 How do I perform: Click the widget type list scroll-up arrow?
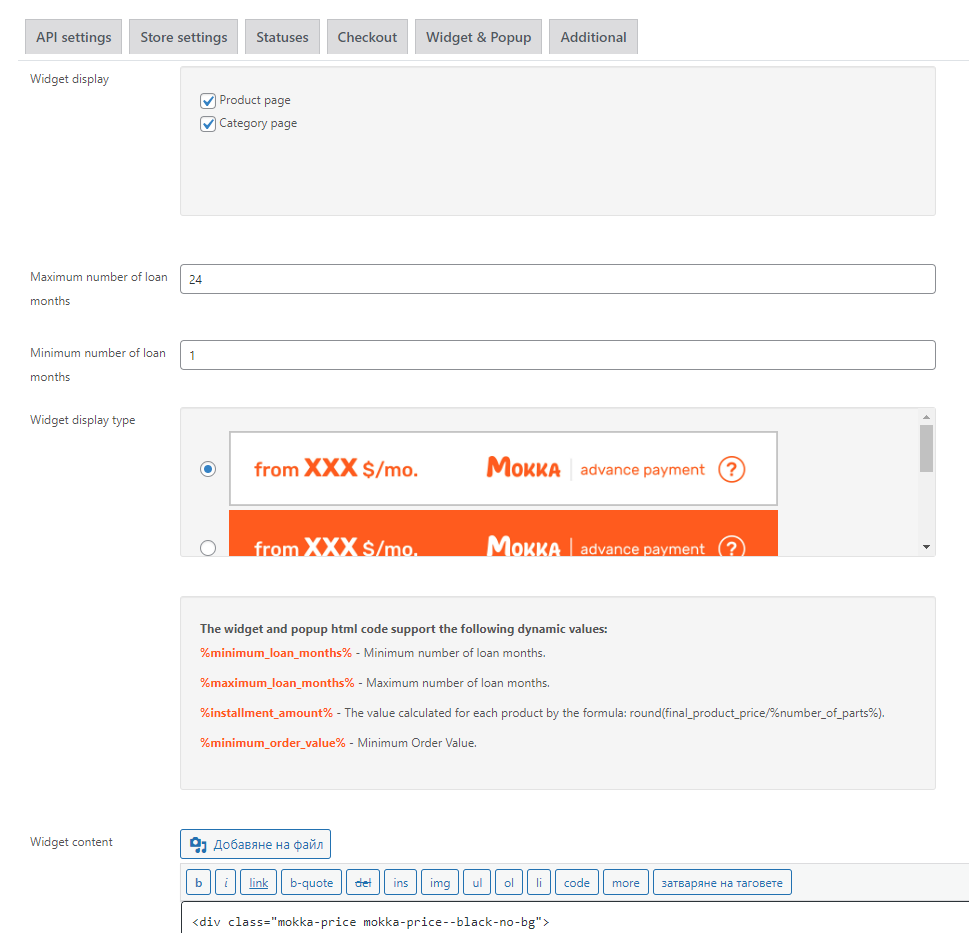pos(926,417)
